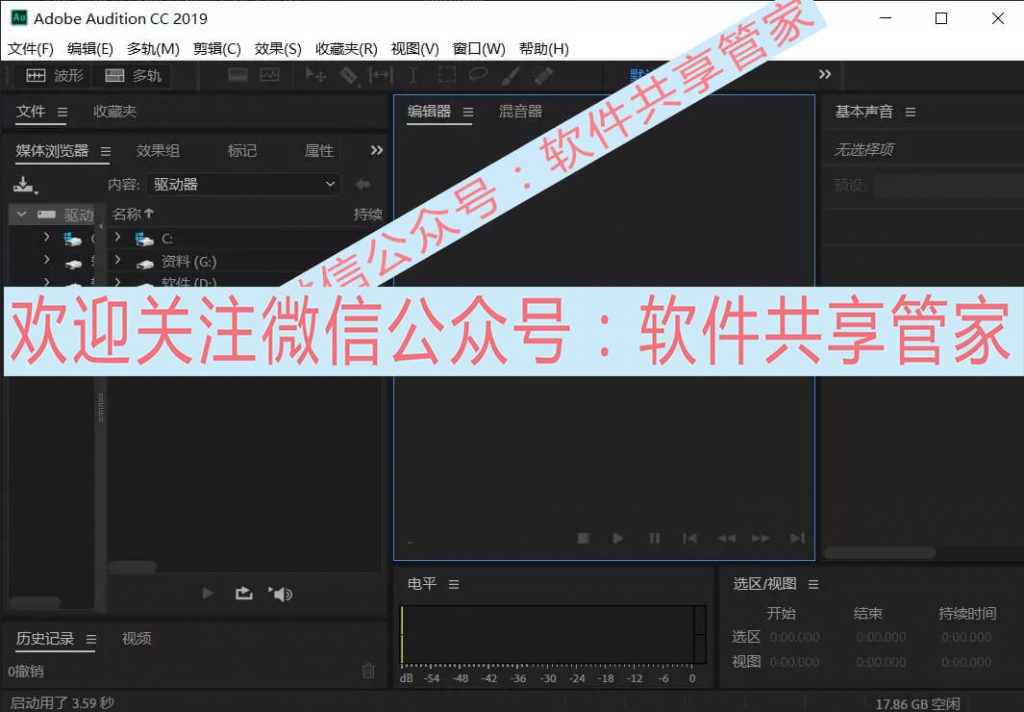Select the Paintbrush Selection tool
1024x712 pixels.
(x=511, y=75)
